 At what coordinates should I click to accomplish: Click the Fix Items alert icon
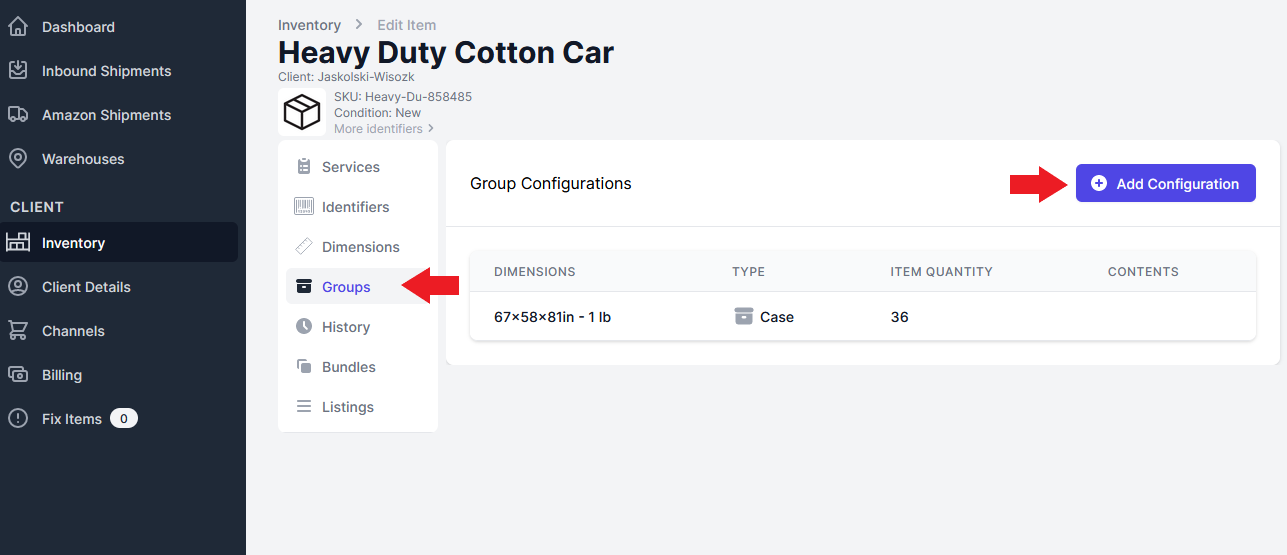(x=18, y=419)
